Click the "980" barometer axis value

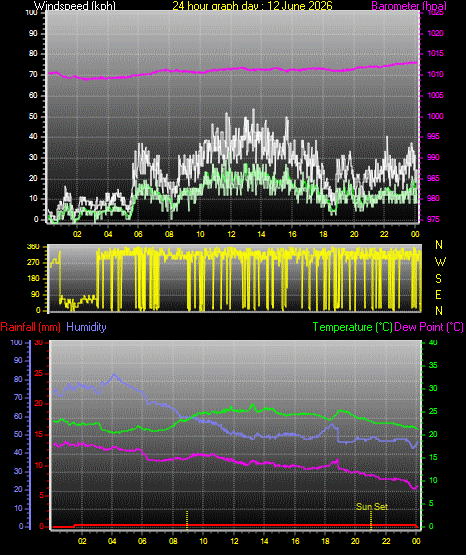[433, 198]
